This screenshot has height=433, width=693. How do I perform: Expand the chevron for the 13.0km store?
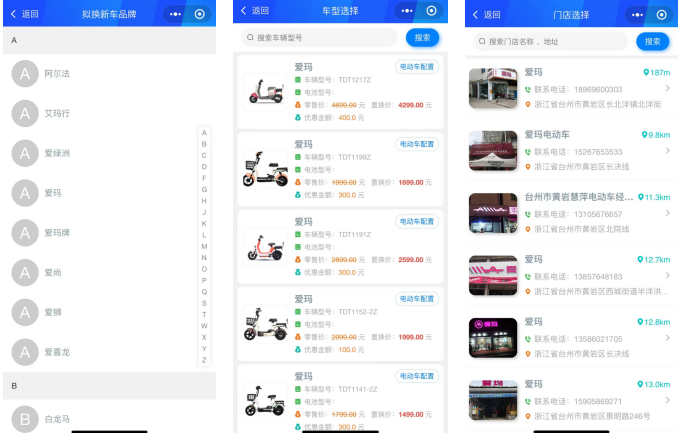click(667, 400)
